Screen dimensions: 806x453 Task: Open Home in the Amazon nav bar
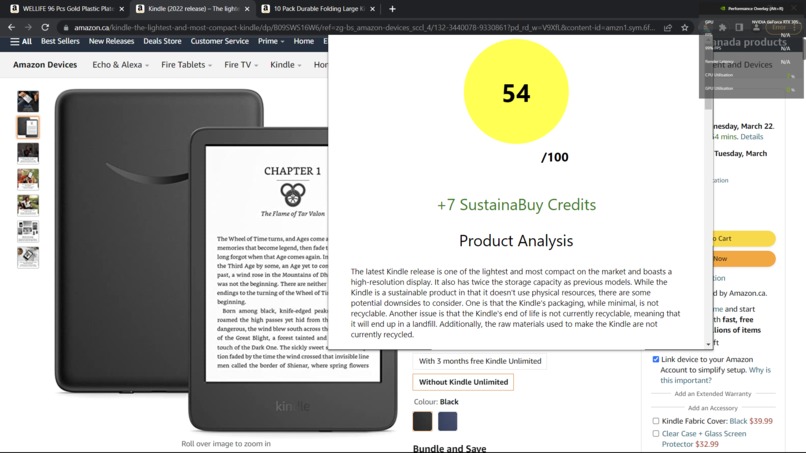point(303,41)
